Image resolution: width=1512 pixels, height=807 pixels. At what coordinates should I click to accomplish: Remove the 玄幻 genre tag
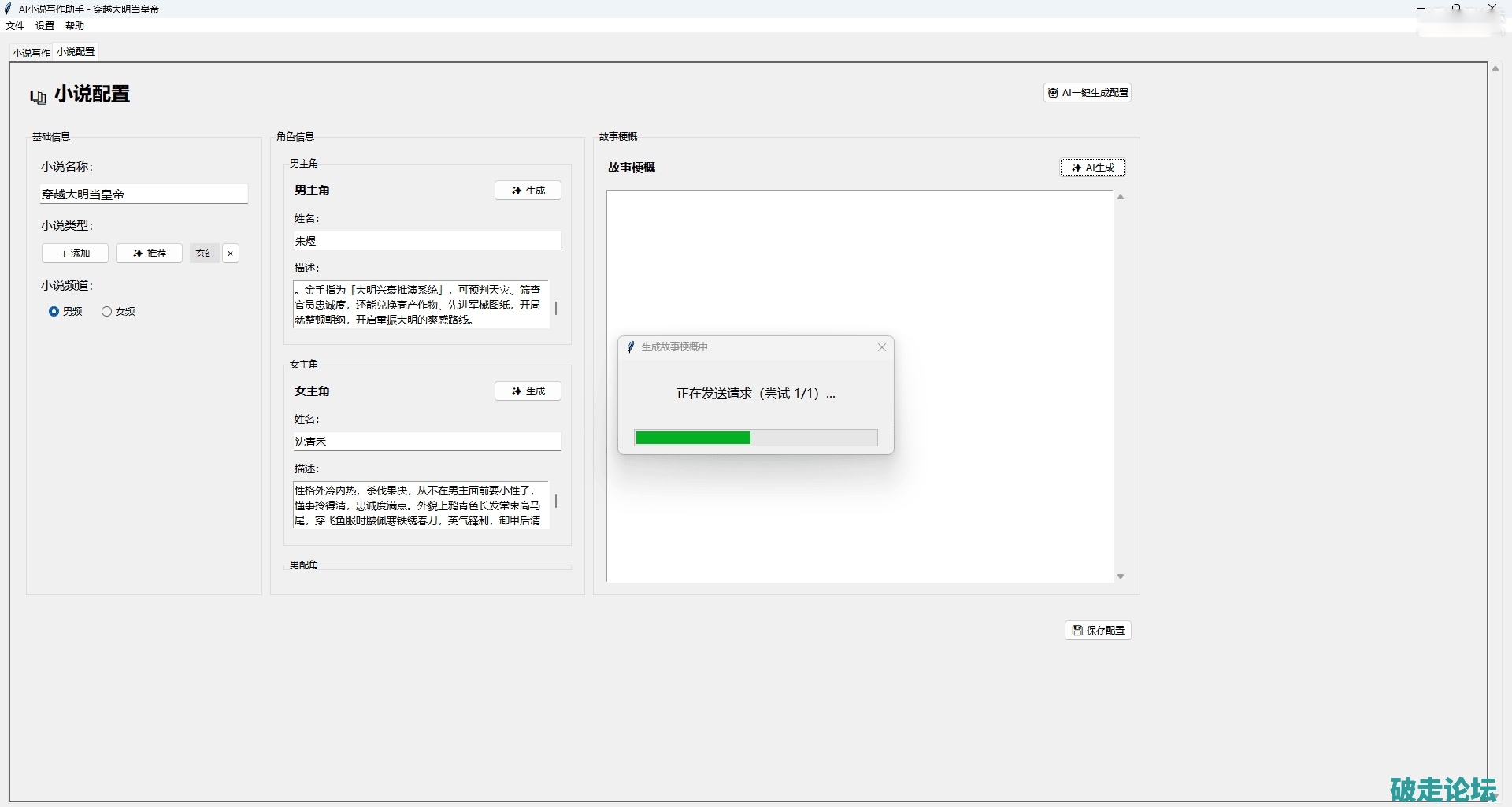pos(231,254)
